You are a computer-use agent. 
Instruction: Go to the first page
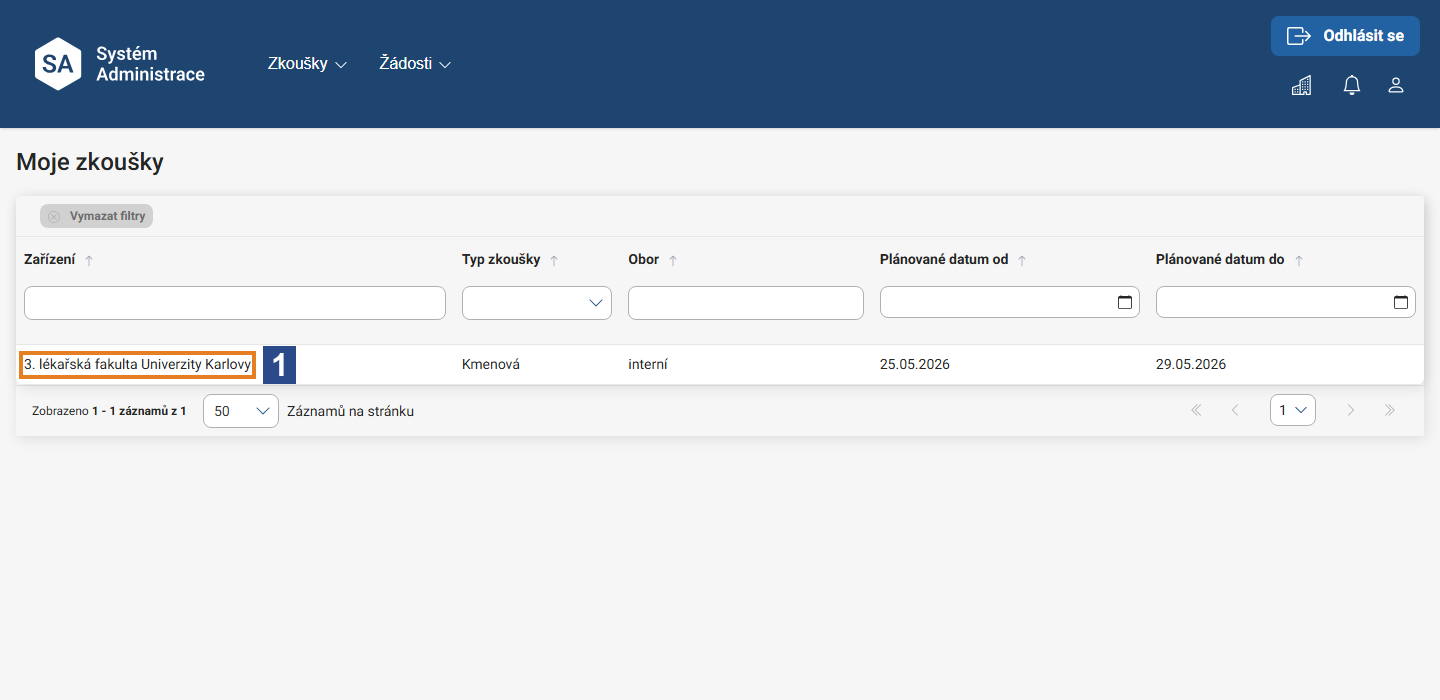pos(1196,410)
